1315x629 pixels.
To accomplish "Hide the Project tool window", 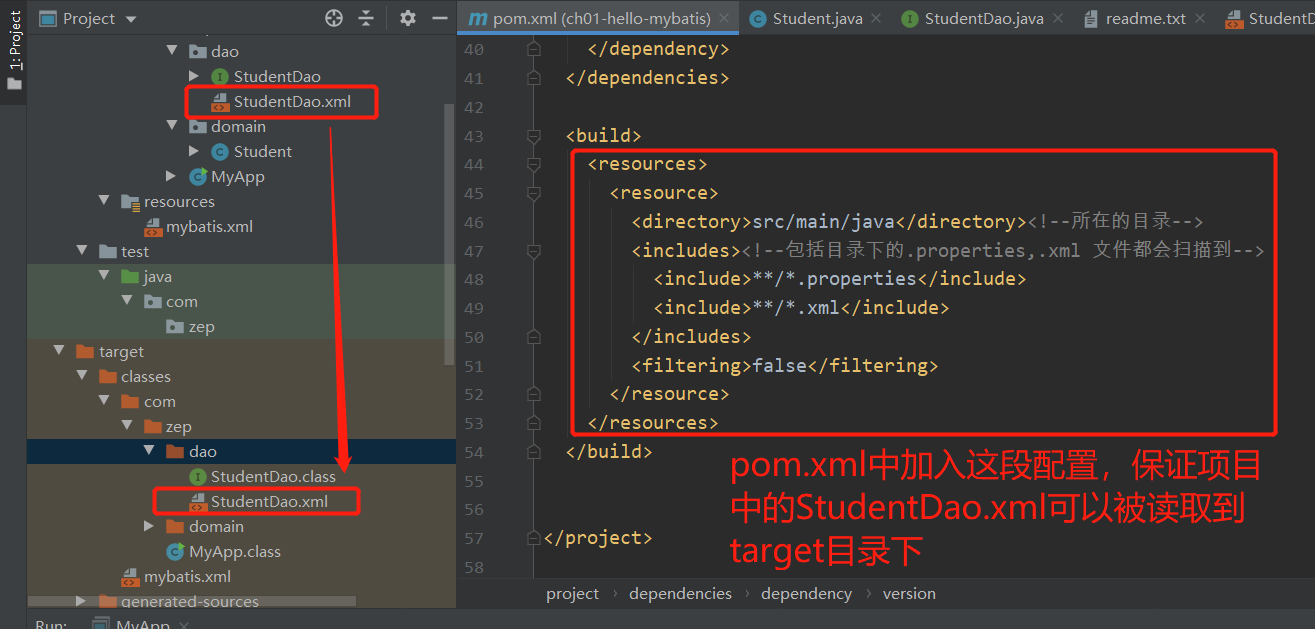I will pyautogui.click(x=439, y=18).
